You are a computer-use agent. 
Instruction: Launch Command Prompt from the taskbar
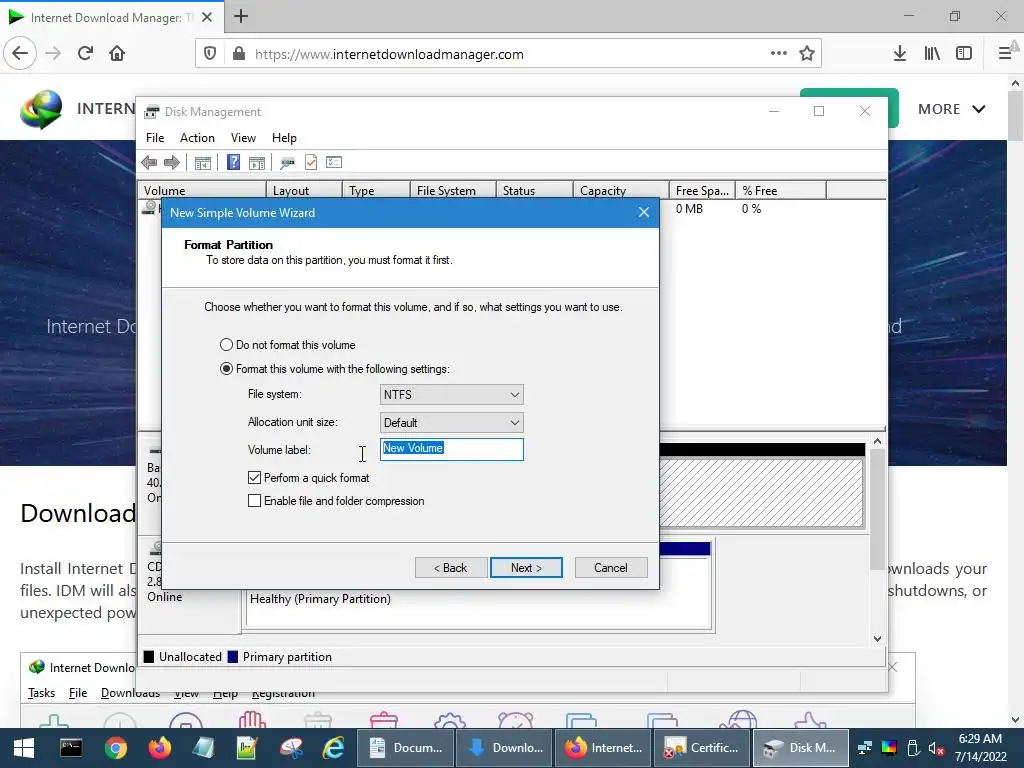(71, 748)
